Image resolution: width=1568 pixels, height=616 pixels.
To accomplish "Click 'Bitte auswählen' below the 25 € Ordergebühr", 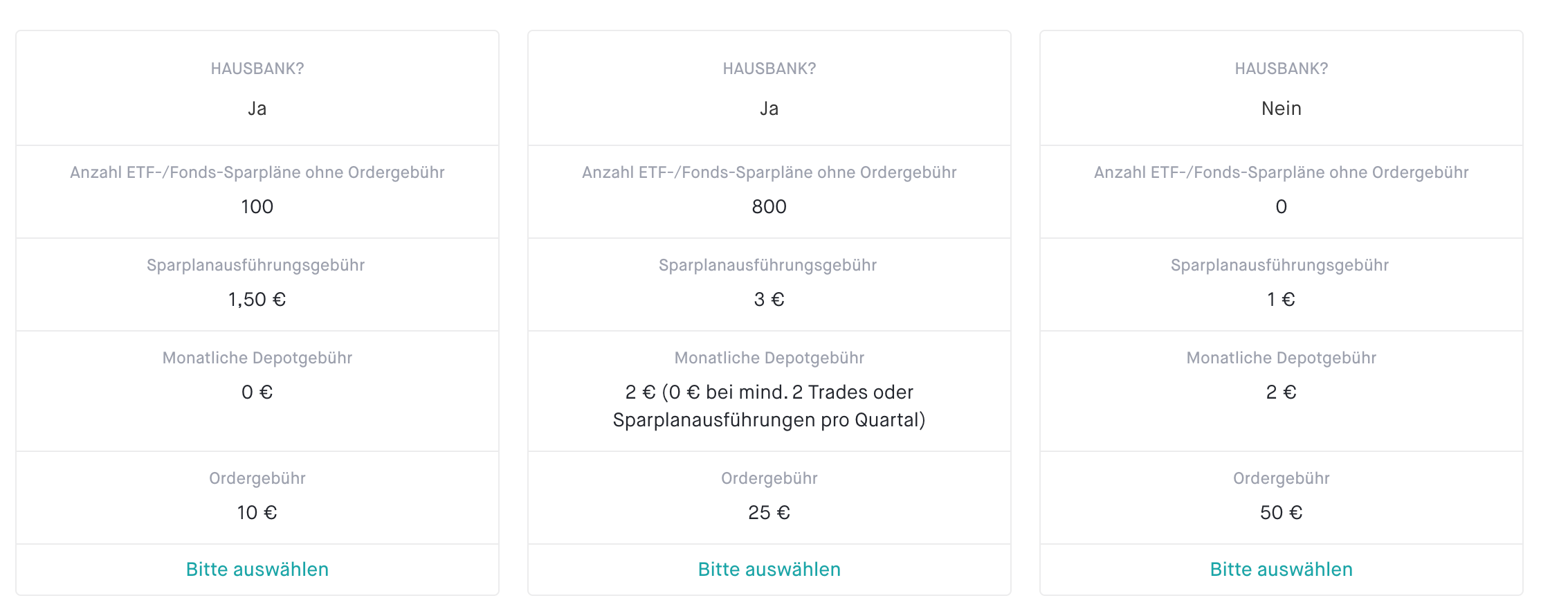I will [769, 569].
